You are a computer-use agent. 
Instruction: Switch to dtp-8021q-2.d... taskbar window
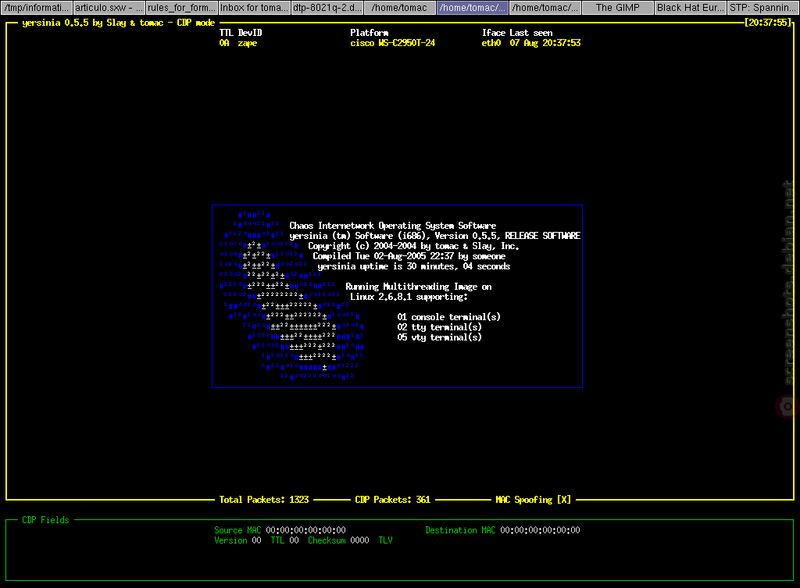coord(327,8)
